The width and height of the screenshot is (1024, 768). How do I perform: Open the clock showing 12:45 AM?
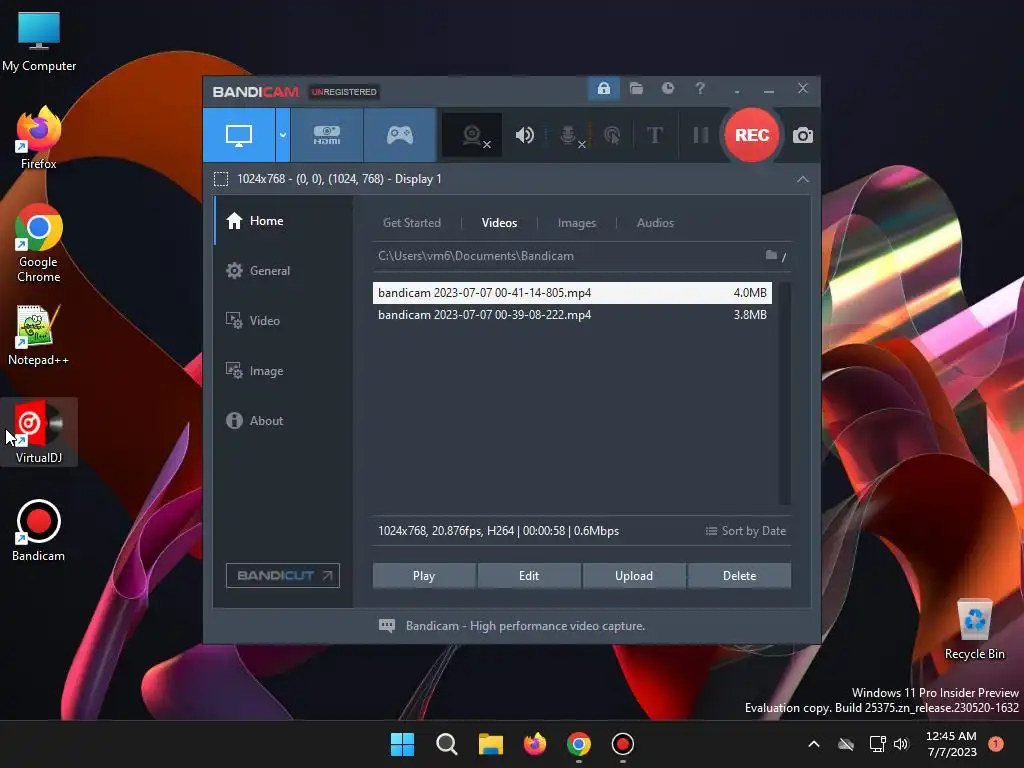(x=952, y=744)
